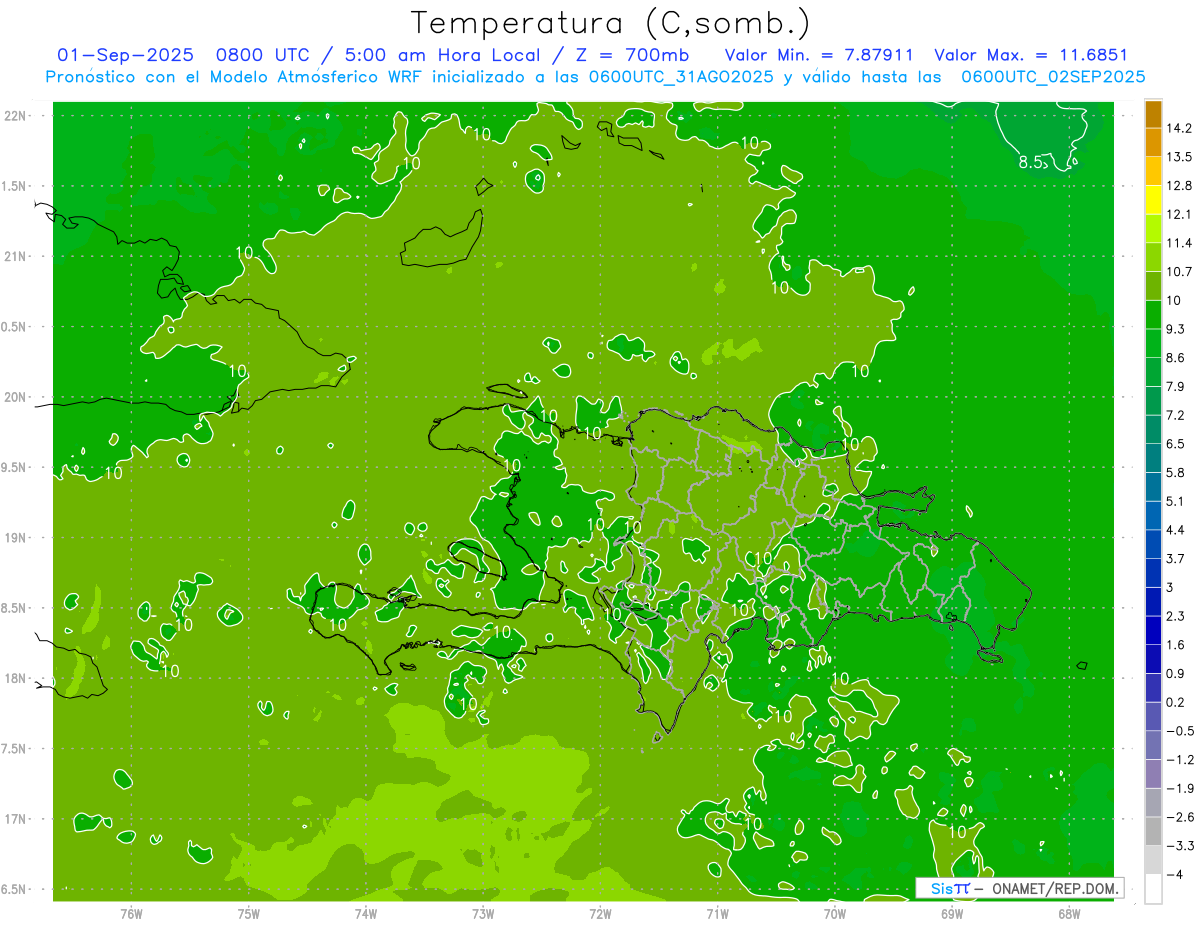Click the "14.2" colorbar value

[1180, 128]
